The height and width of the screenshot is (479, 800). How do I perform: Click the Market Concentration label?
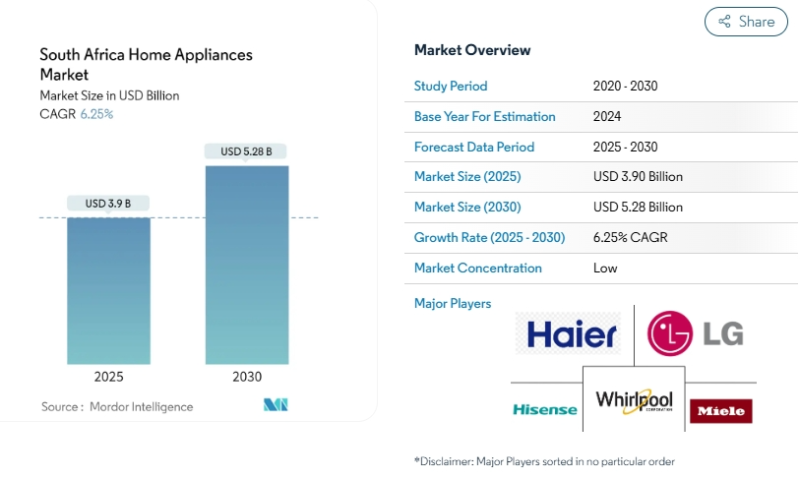coord(478,268)
